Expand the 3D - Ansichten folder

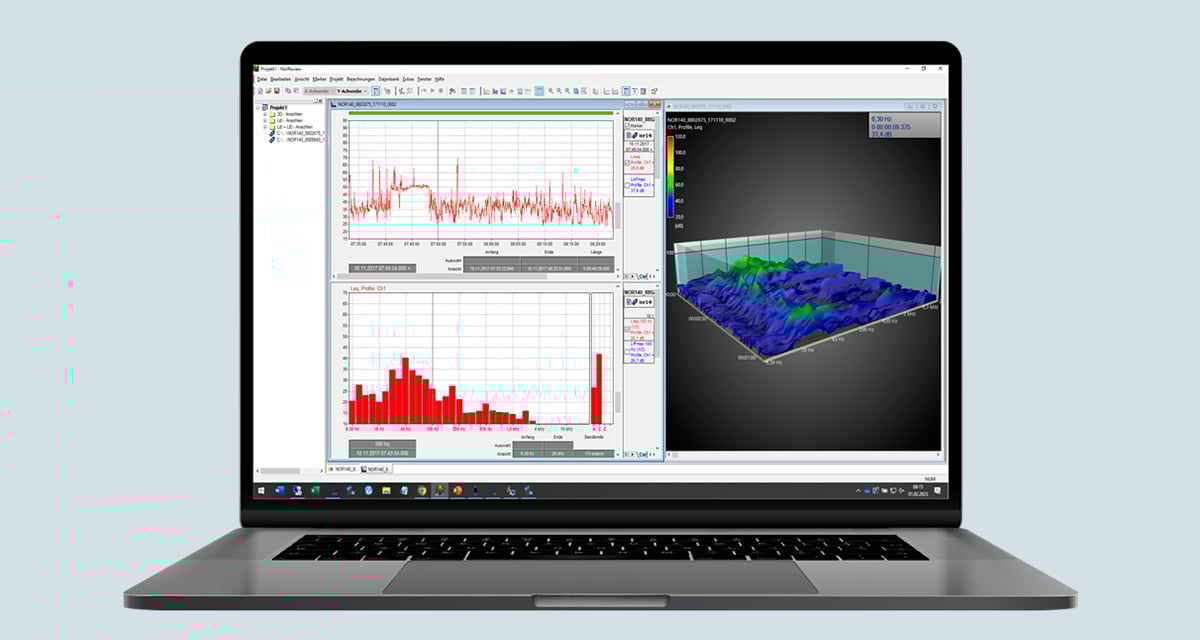click(x=265, y=115)
